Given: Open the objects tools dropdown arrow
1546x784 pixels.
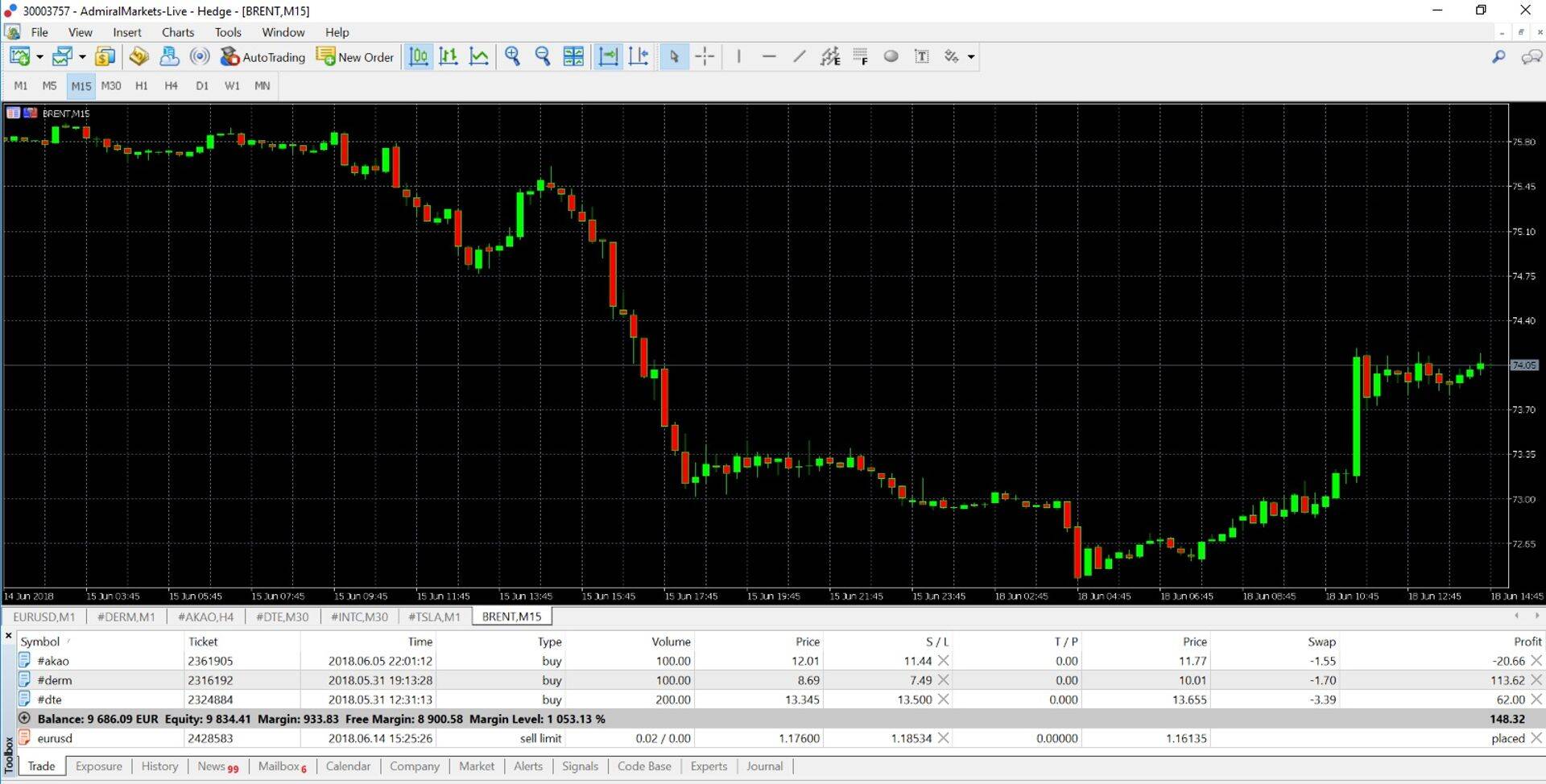Looking at the screenshot, I should [x=971, y=57].
